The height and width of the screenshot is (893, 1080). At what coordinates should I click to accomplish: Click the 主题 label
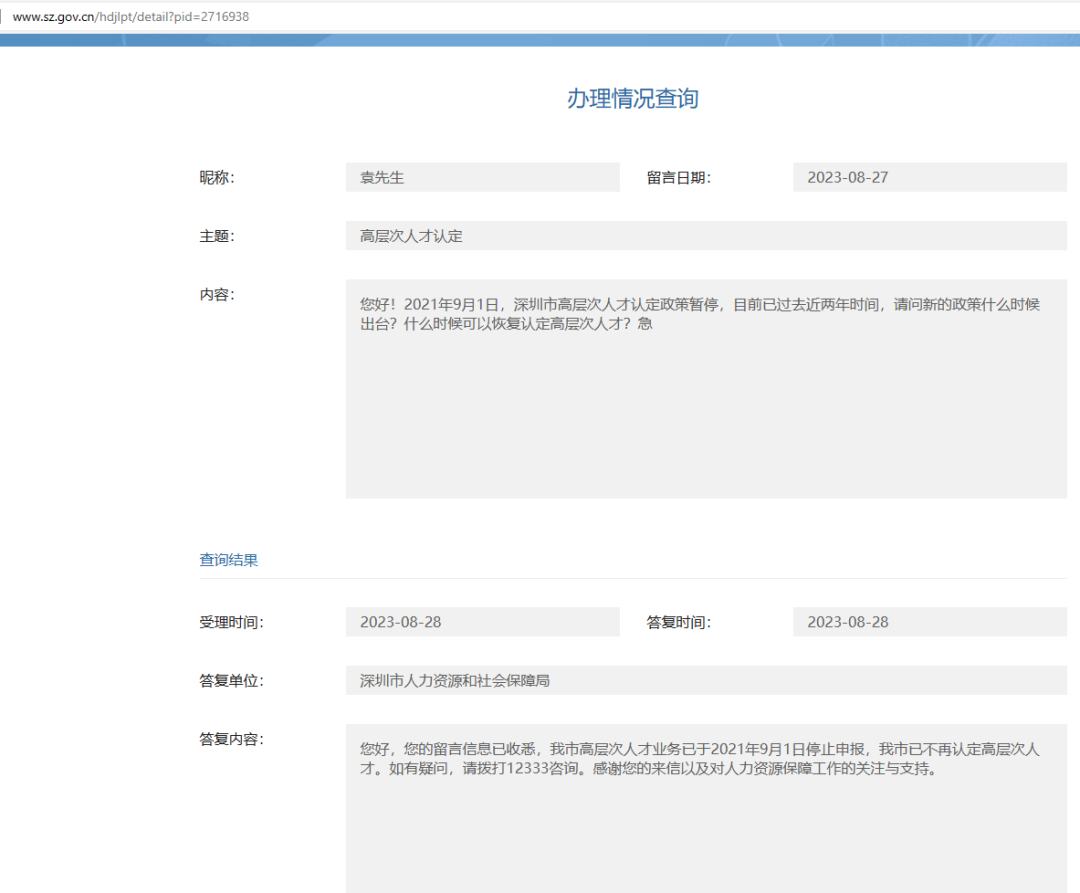tap(217, 237)
